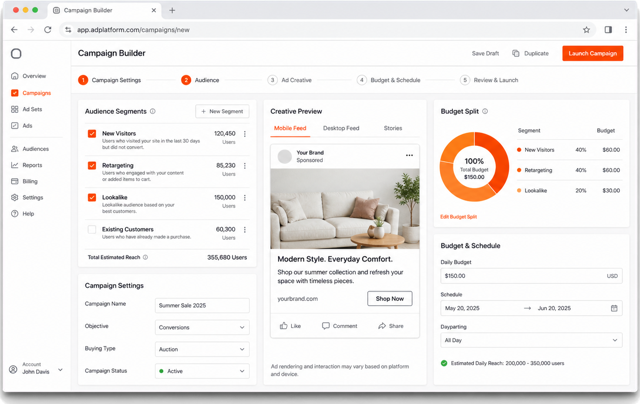Open options menu for Retargeting segment
The height and width of the screenshot is (404, 640).
(245, 166)
